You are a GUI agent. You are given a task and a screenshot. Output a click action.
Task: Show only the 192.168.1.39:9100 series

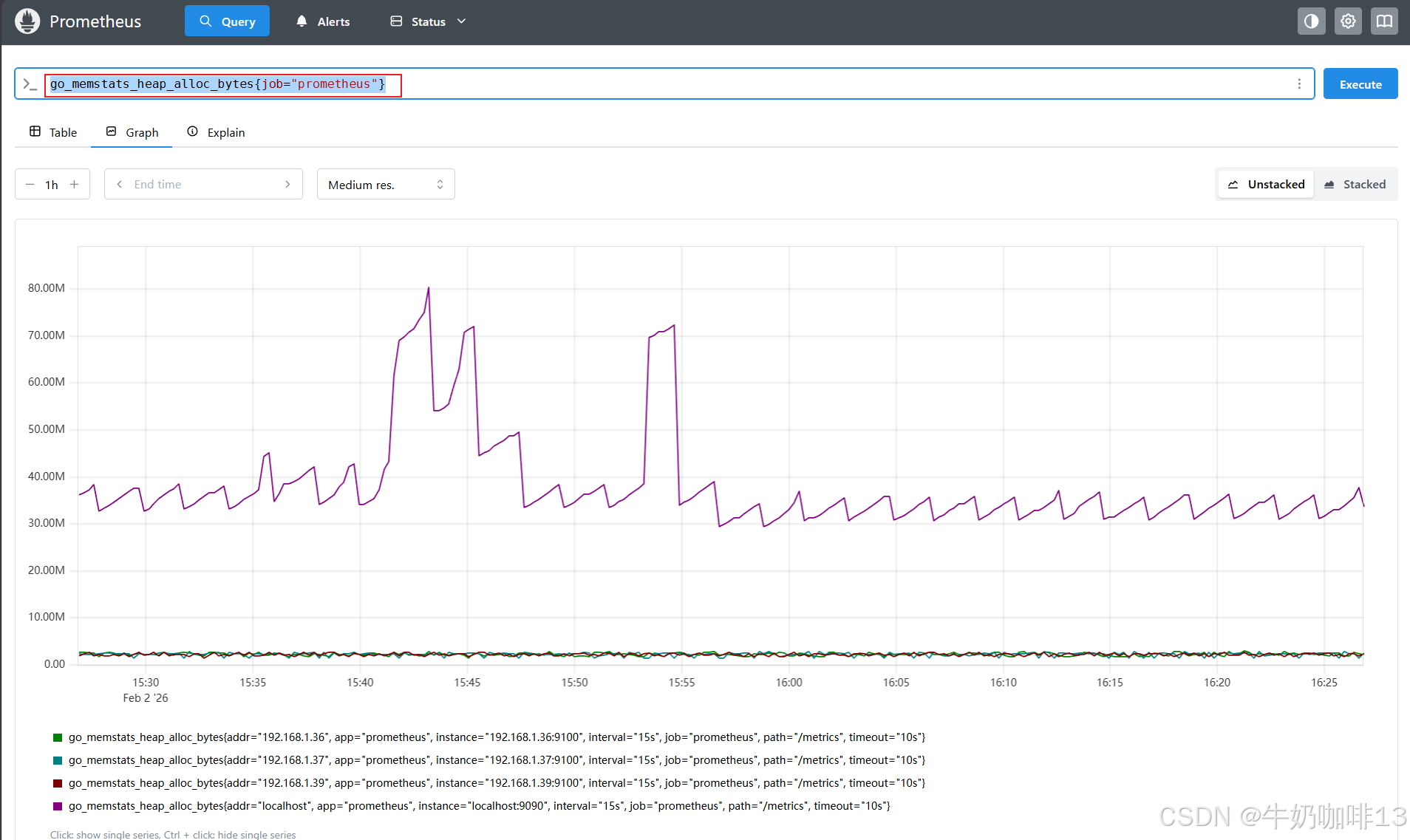click(x=497, y=783)
